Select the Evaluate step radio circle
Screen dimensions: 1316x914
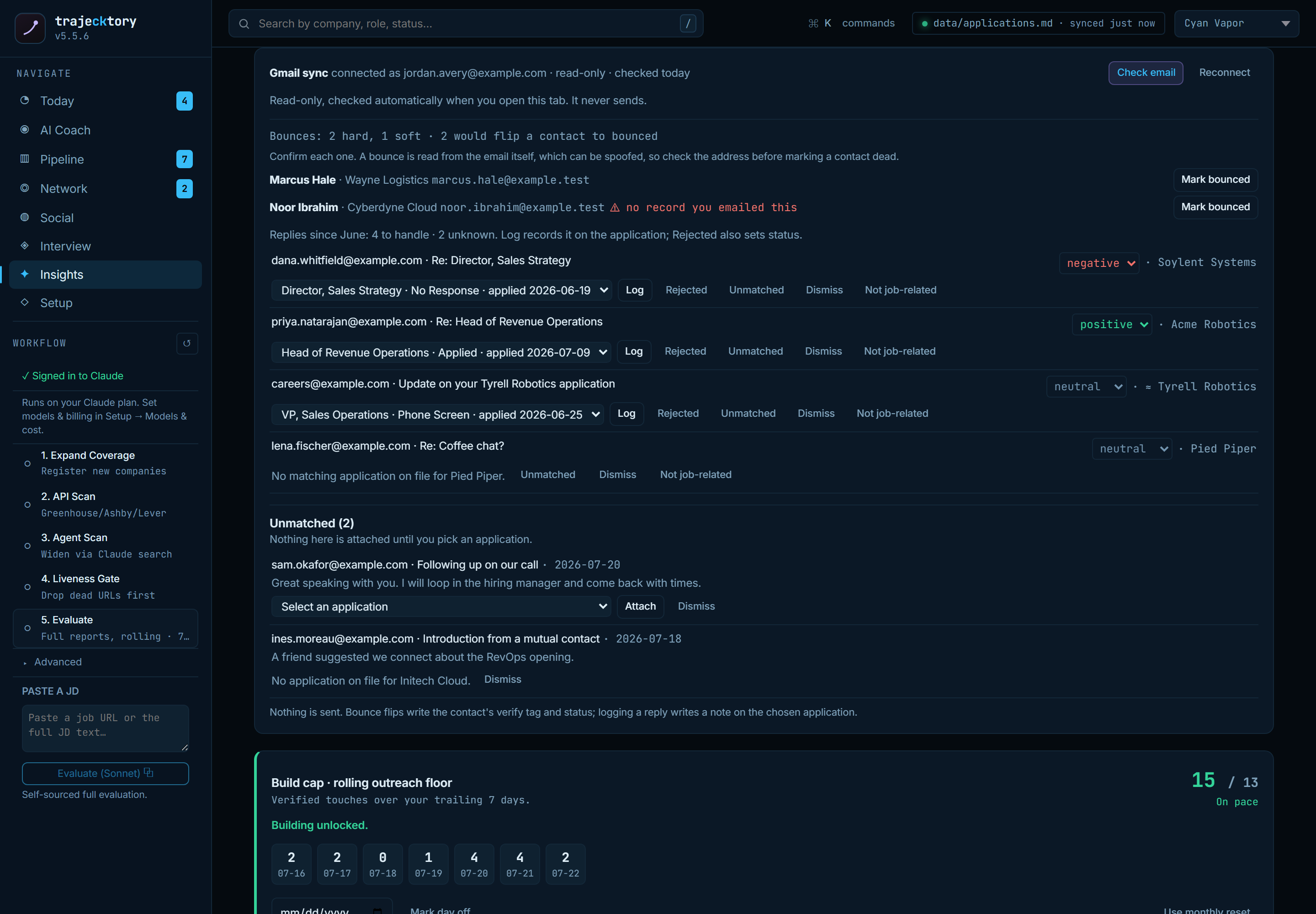27,628
